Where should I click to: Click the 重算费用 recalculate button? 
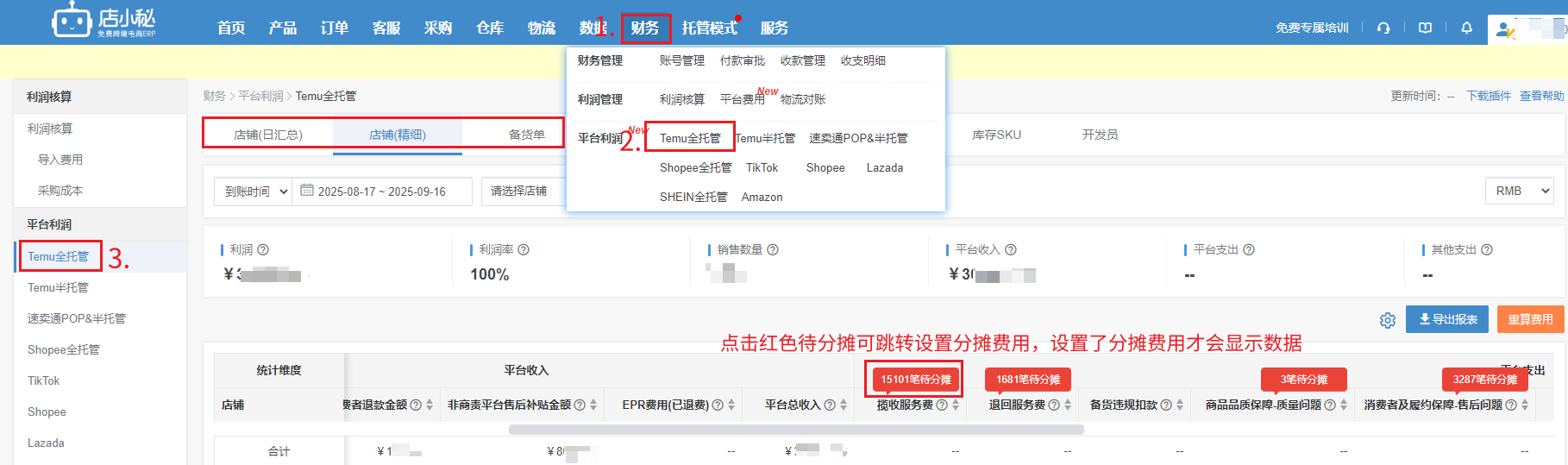[1530, 319]
